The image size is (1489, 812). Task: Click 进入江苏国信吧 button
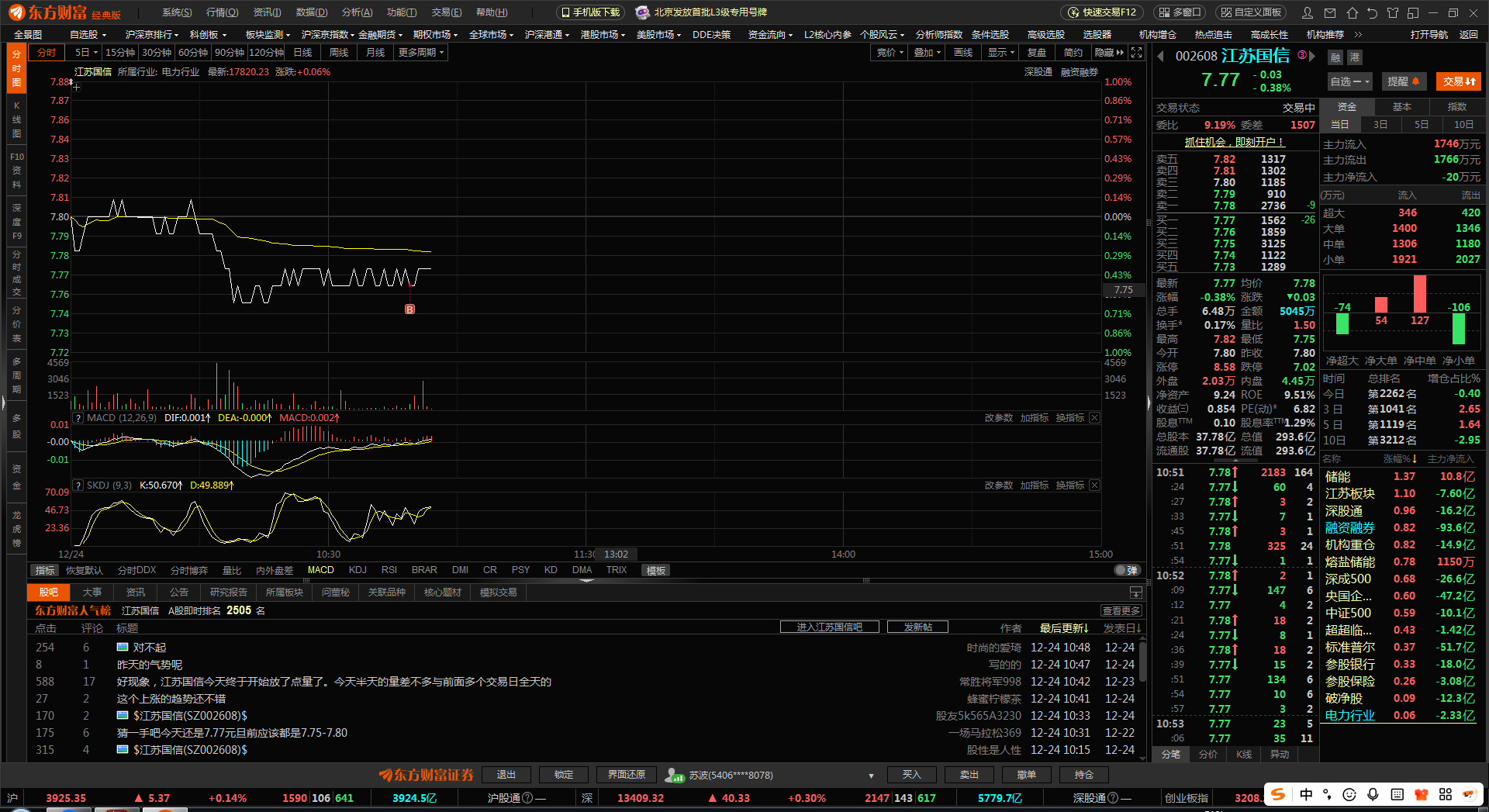tap(830, 627)
